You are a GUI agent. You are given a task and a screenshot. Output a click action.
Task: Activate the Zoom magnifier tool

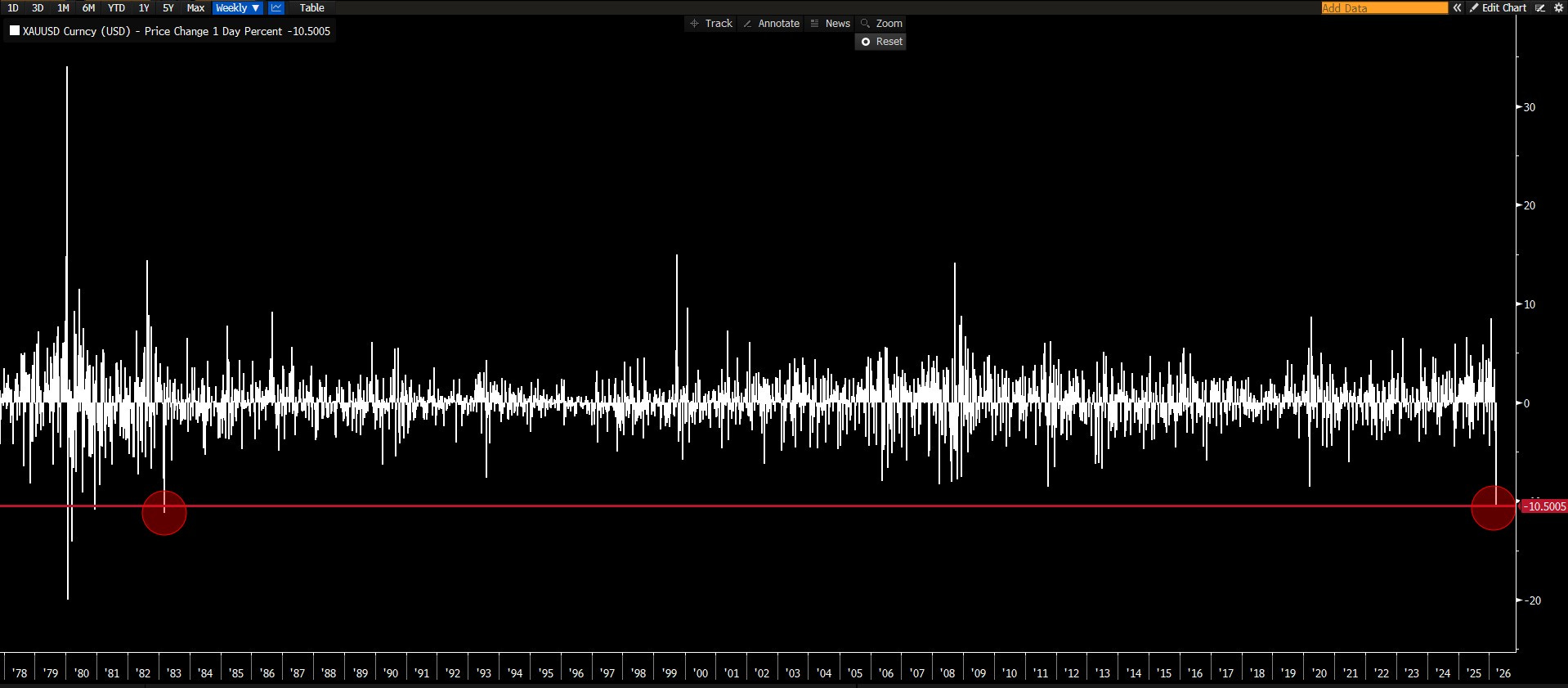881,24
